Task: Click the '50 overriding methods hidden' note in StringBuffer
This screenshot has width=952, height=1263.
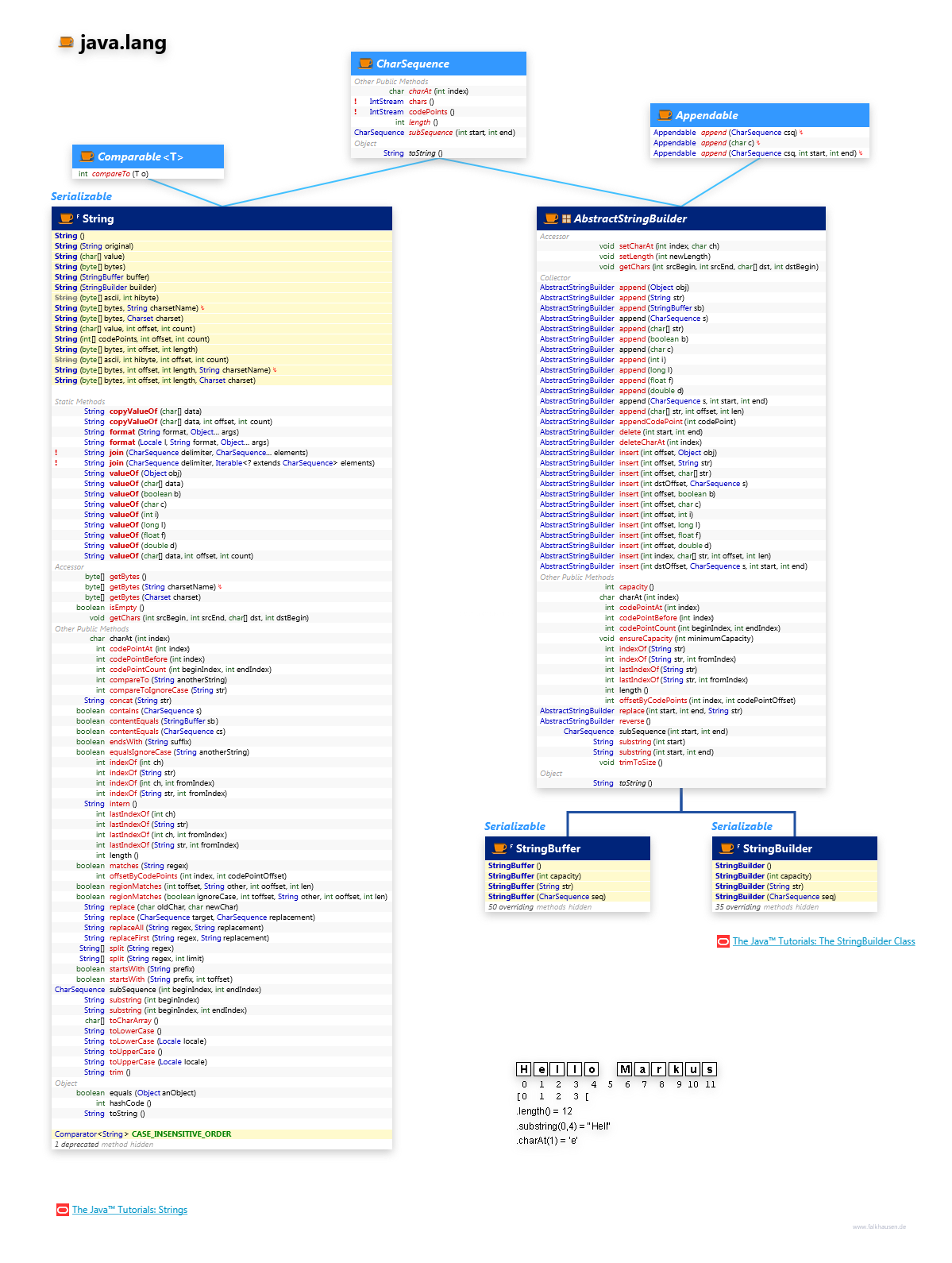Action: [x=539, y=907]
